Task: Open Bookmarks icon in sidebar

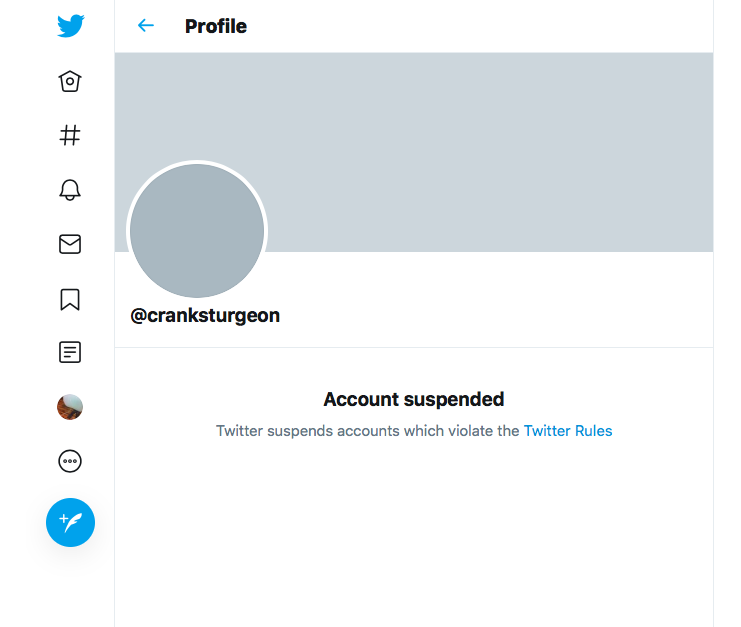Action: (70, 299)
